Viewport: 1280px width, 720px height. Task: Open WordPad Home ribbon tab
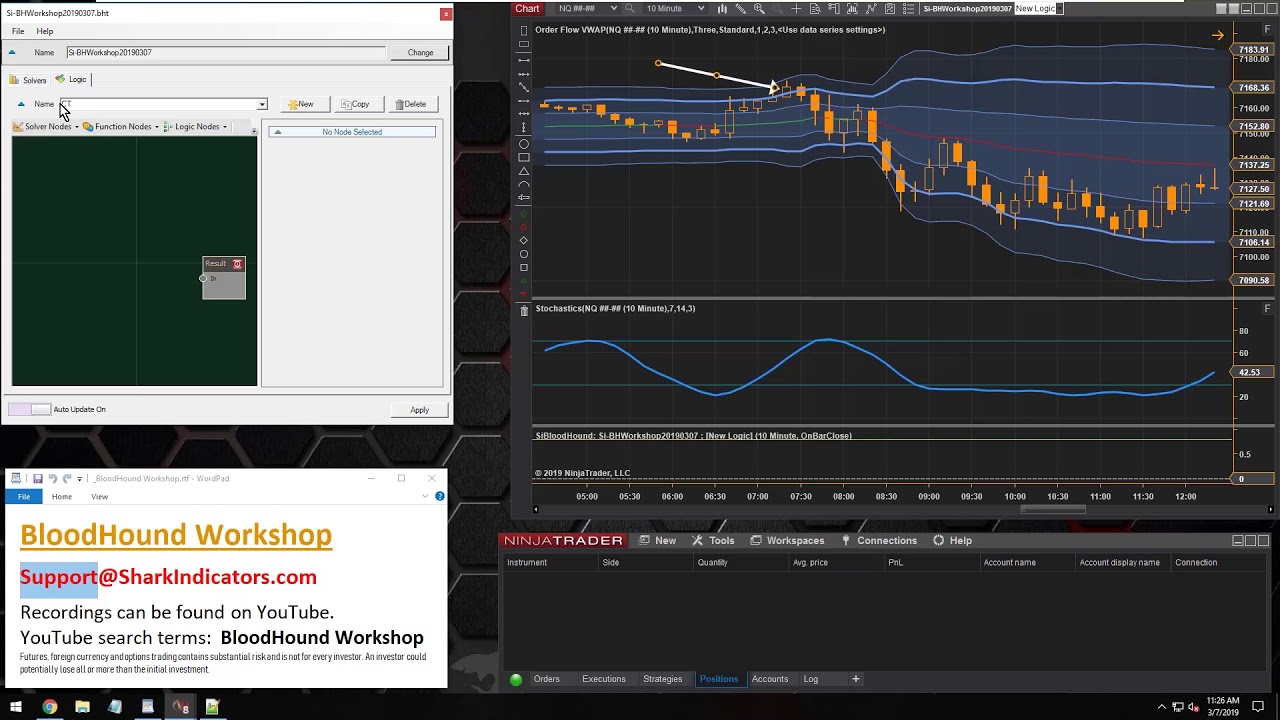[x=62, y=496]
